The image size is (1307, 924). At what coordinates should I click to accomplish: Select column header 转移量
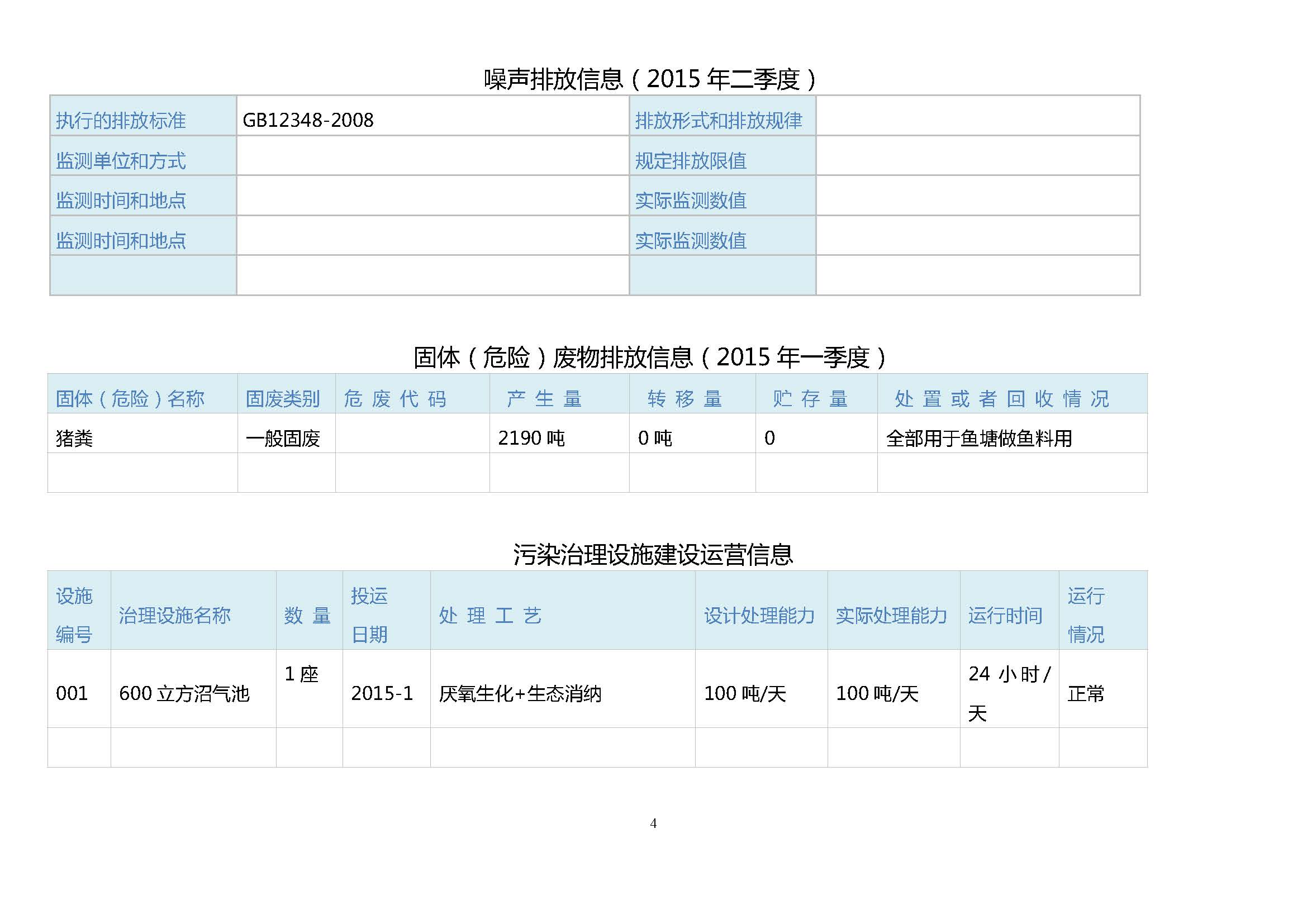685,398
